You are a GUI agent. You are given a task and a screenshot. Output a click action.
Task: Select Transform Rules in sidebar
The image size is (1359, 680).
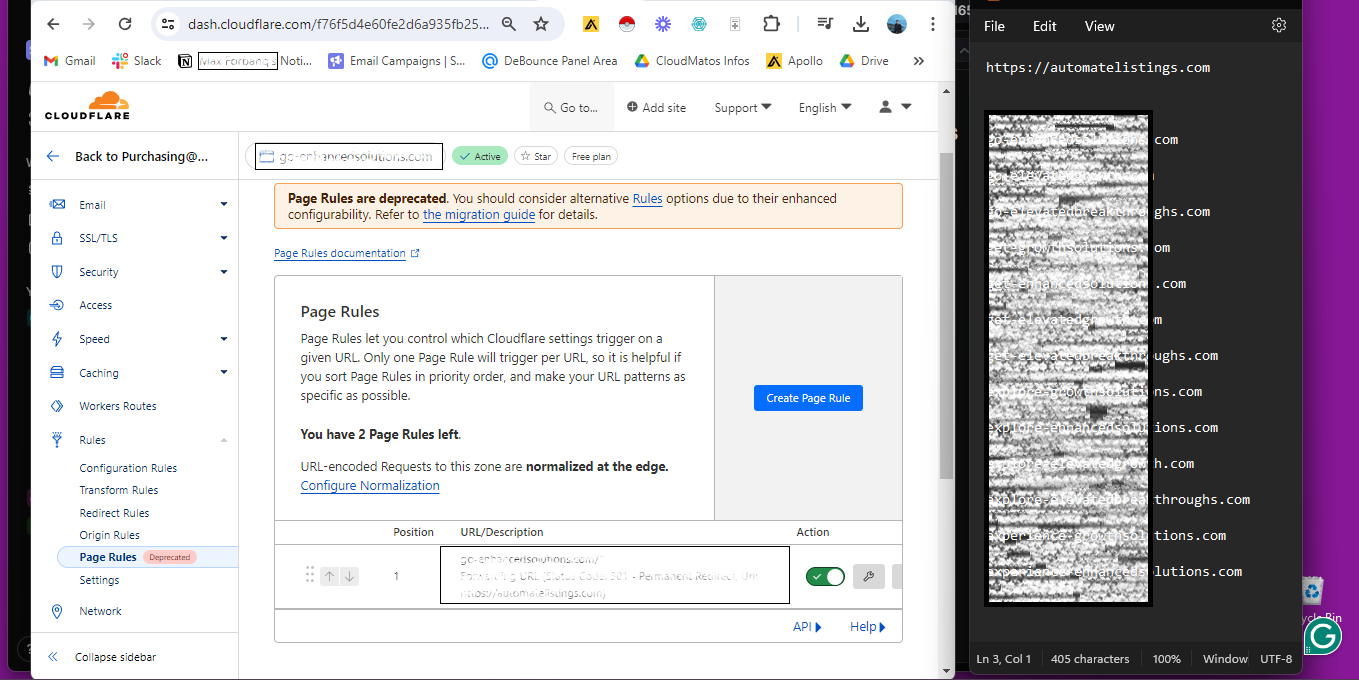(x=119, y=490)
